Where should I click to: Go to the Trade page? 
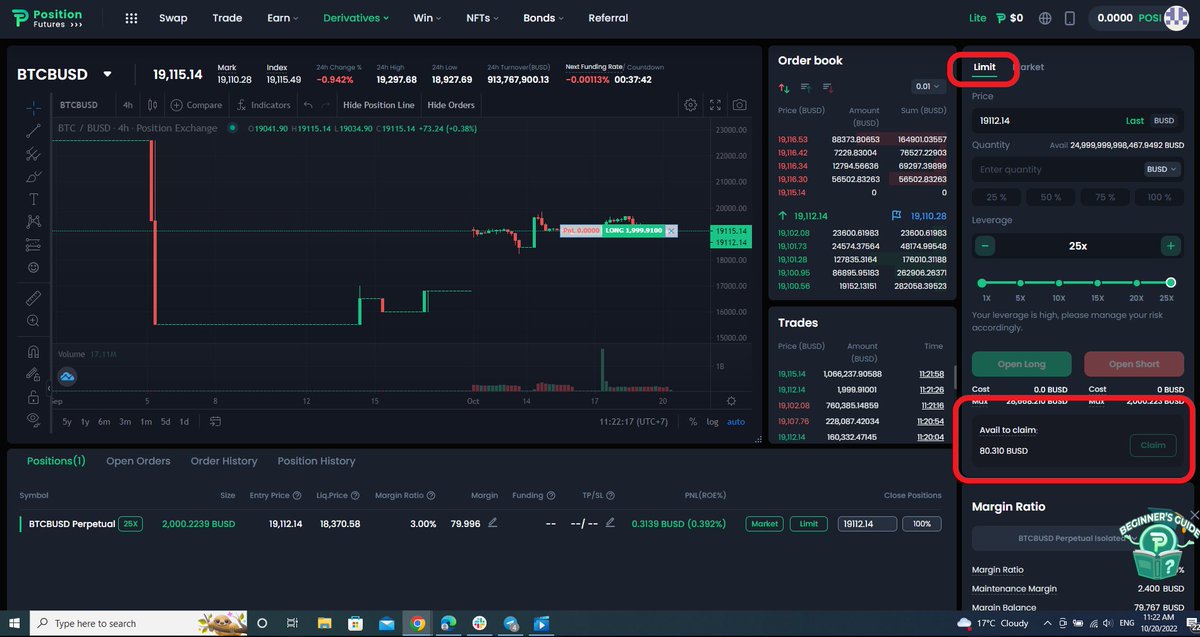[227, 18]
